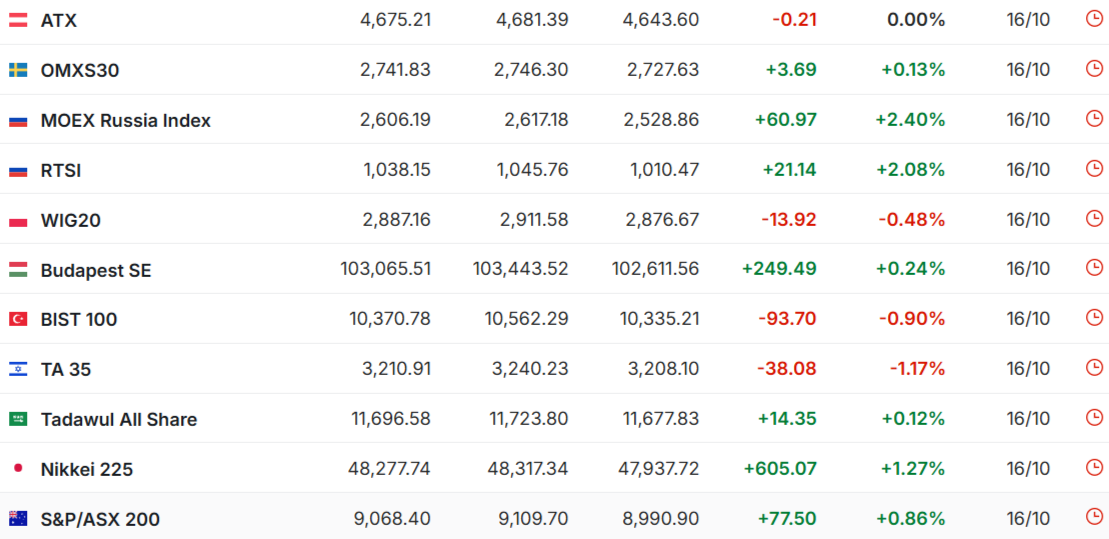Click the clock icon in BIST 100 row
The width and height of the screenshot is (1109, 539).
[x=1094, y=318]
